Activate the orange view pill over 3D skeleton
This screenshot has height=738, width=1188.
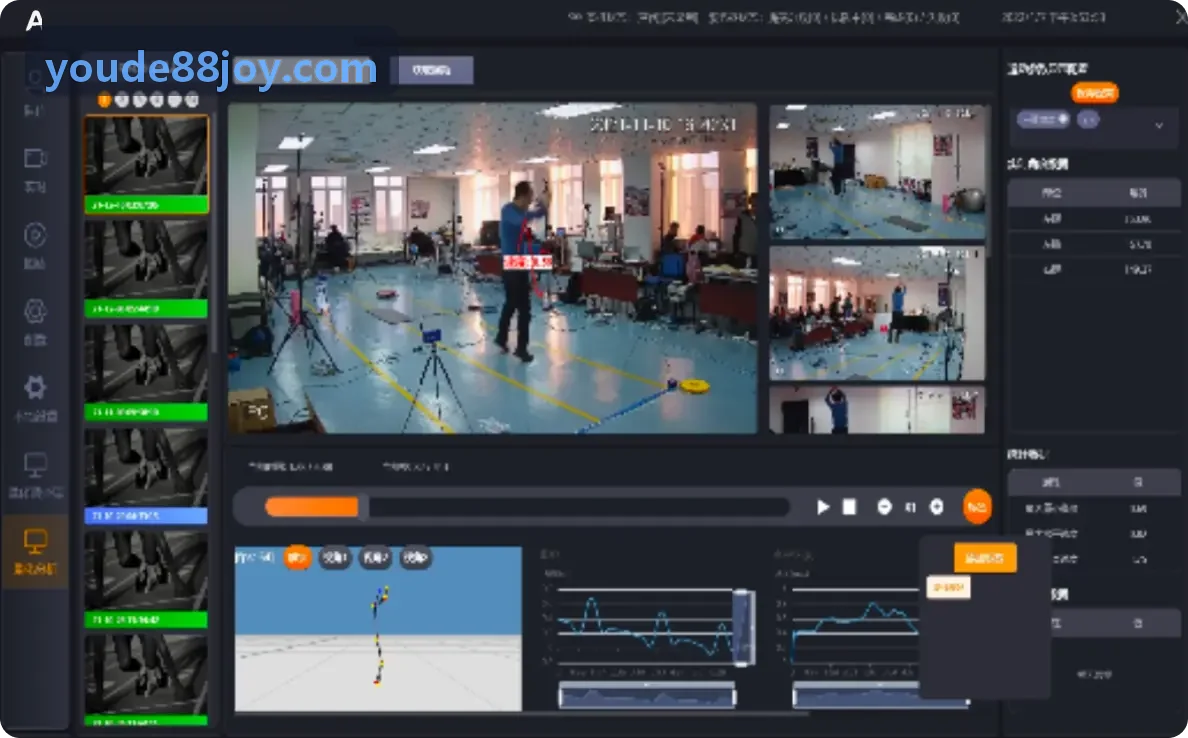[x=297, y=558]
